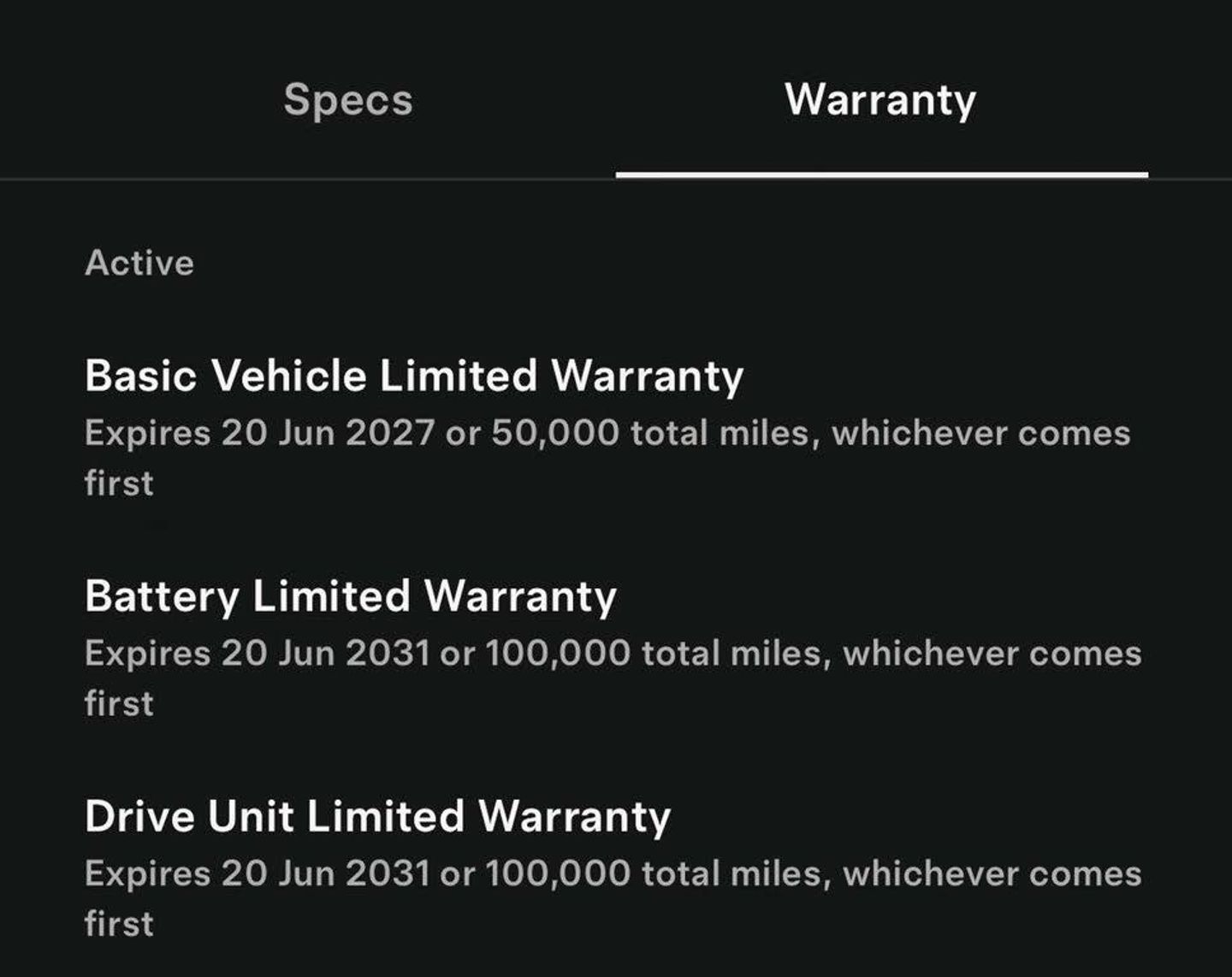This screenshot has height=977, width=1232.
Task: Click the white underline below Warranty tab
Action: pyautogui.click(x=881, y=175)
